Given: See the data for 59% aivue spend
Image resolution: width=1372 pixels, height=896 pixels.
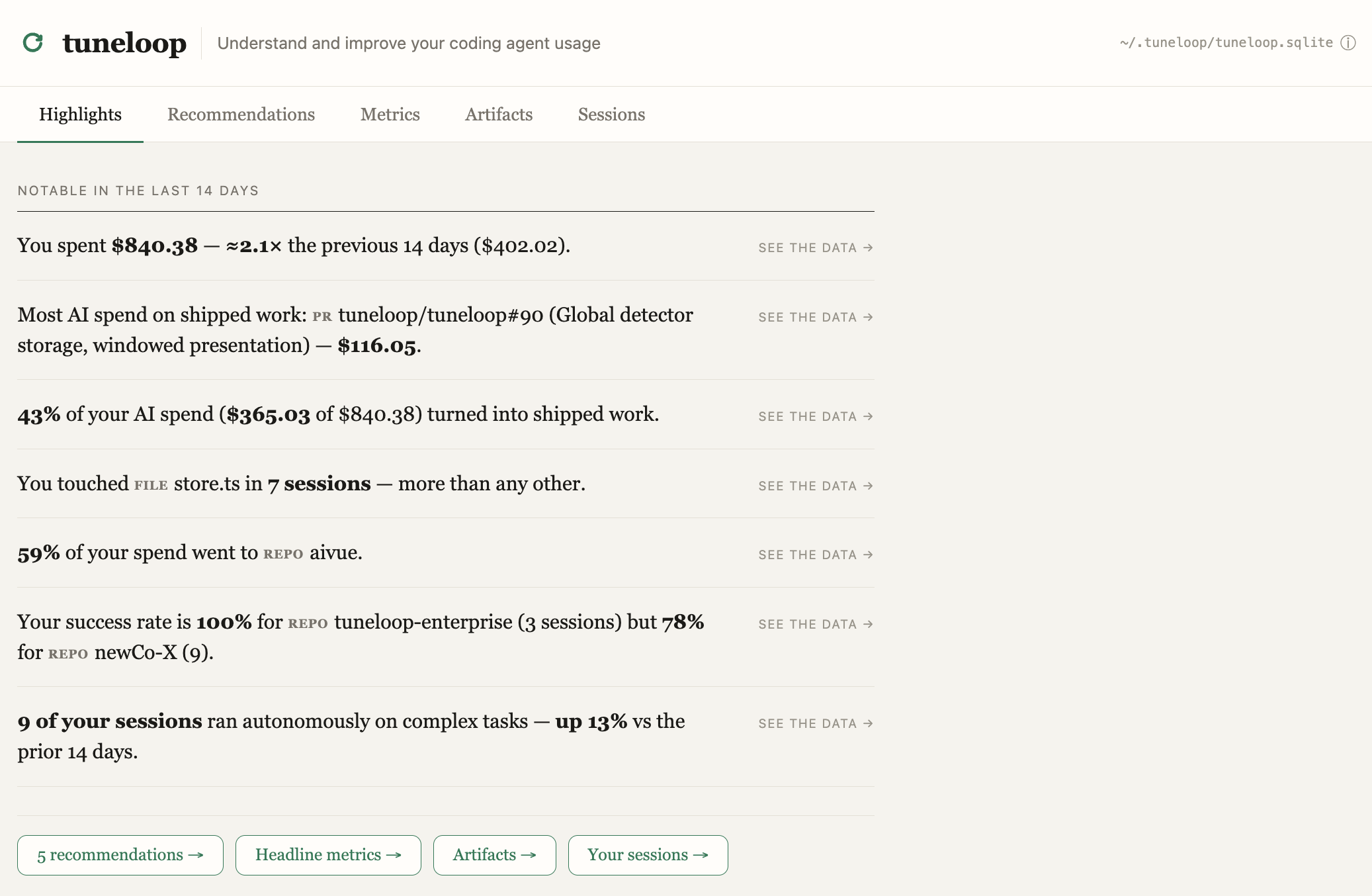Looking at the screenshot, I should [x=816, y=555].
